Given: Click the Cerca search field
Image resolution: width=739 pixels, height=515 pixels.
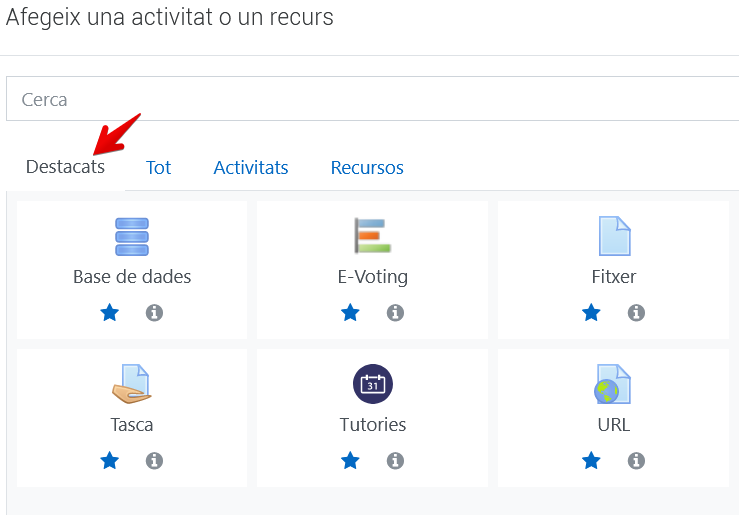Looking at the screenshot, I should [372, 99].
